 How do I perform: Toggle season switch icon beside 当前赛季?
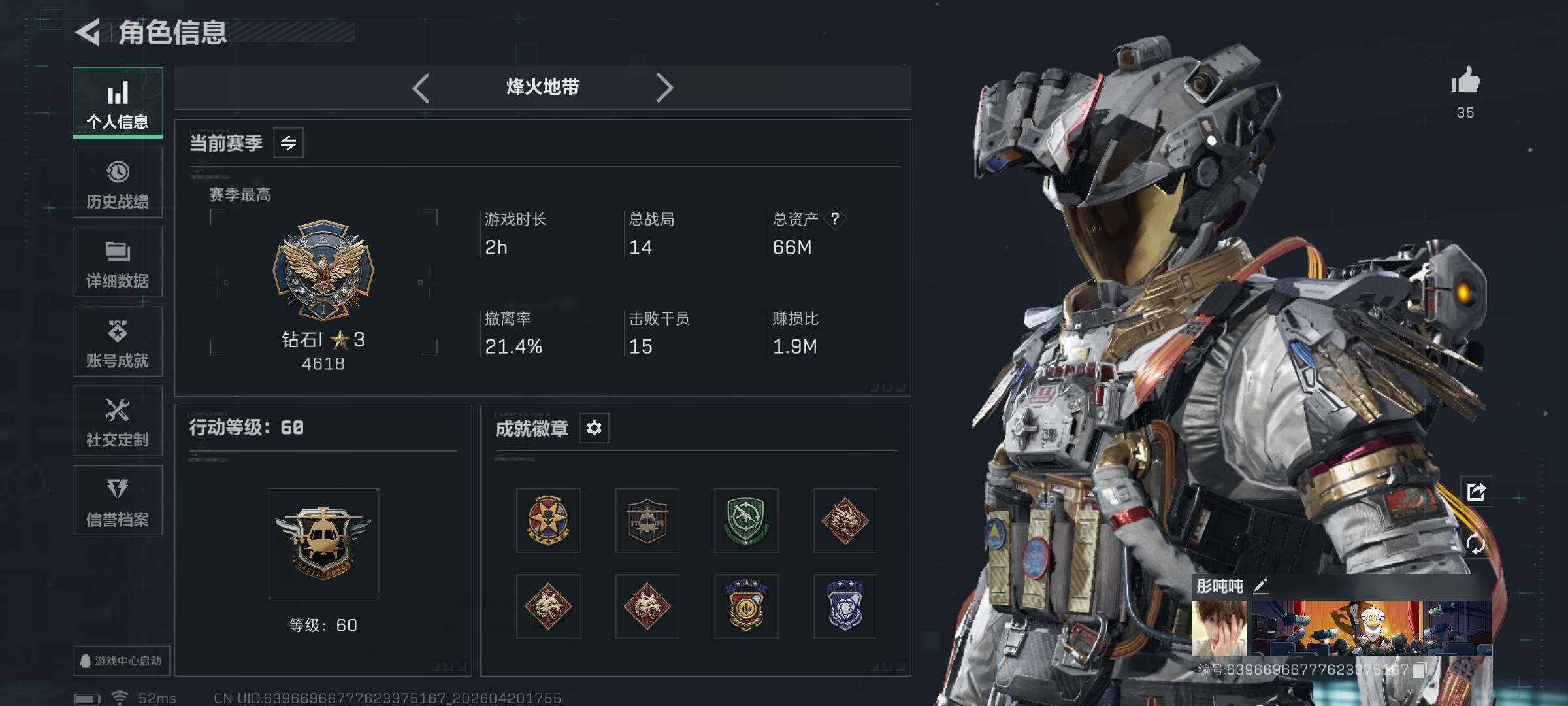[288, 143]
